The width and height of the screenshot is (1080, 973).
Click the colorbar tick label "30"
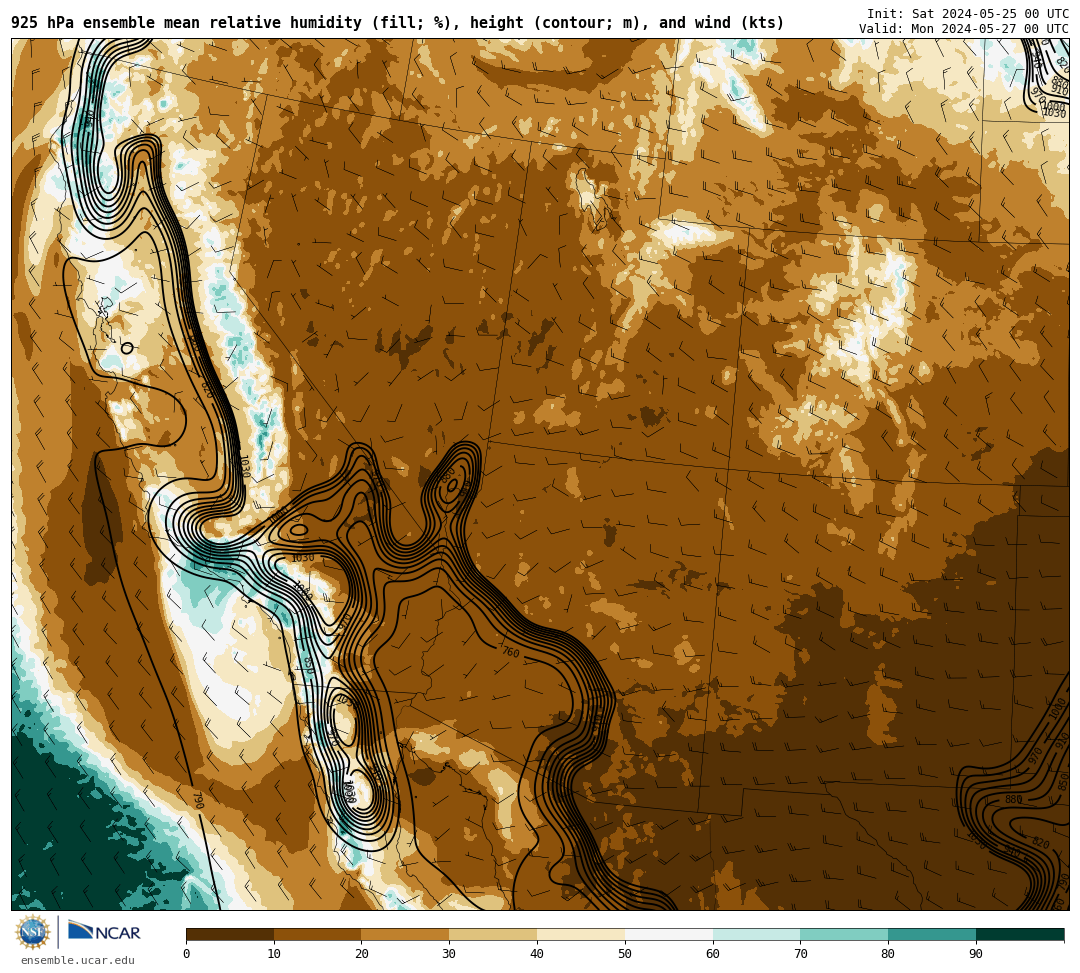[449, 954]
